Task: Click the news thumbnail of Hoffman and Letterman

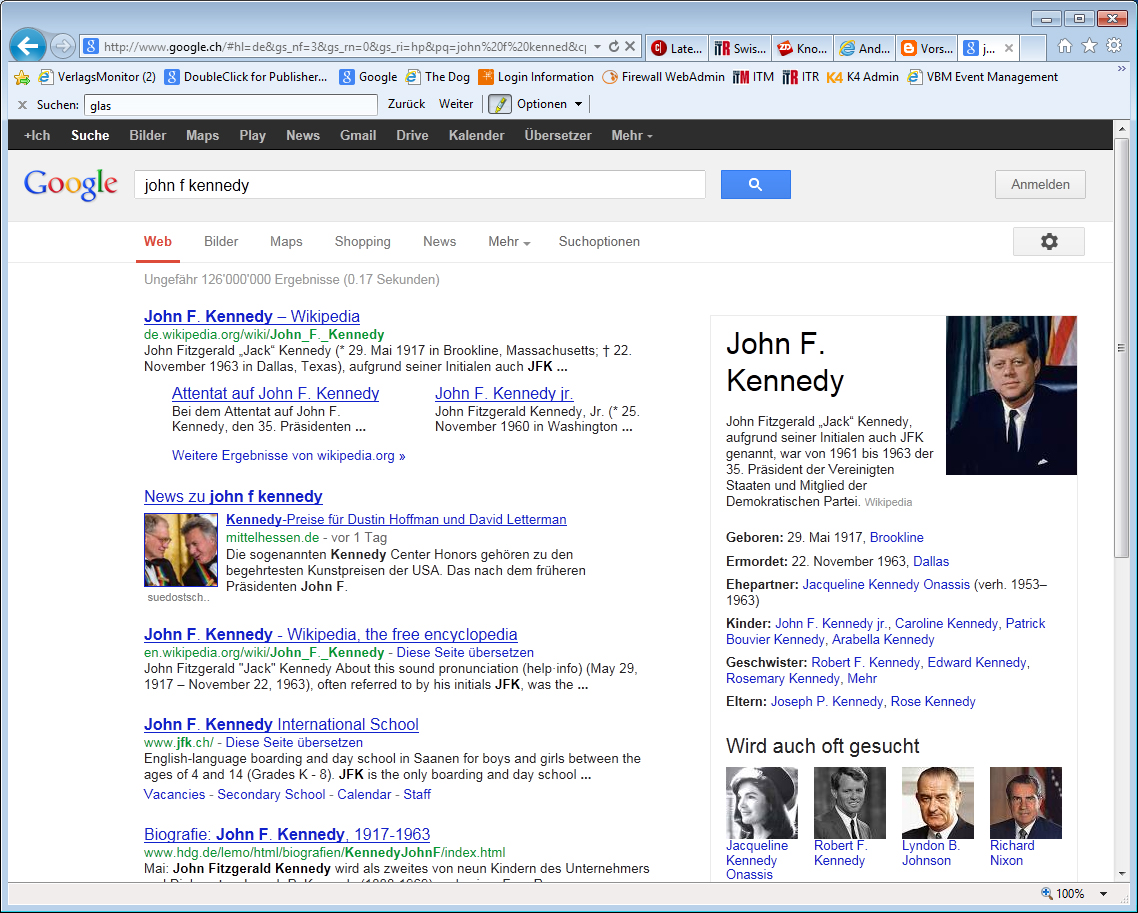Action: tap(181, 550)
